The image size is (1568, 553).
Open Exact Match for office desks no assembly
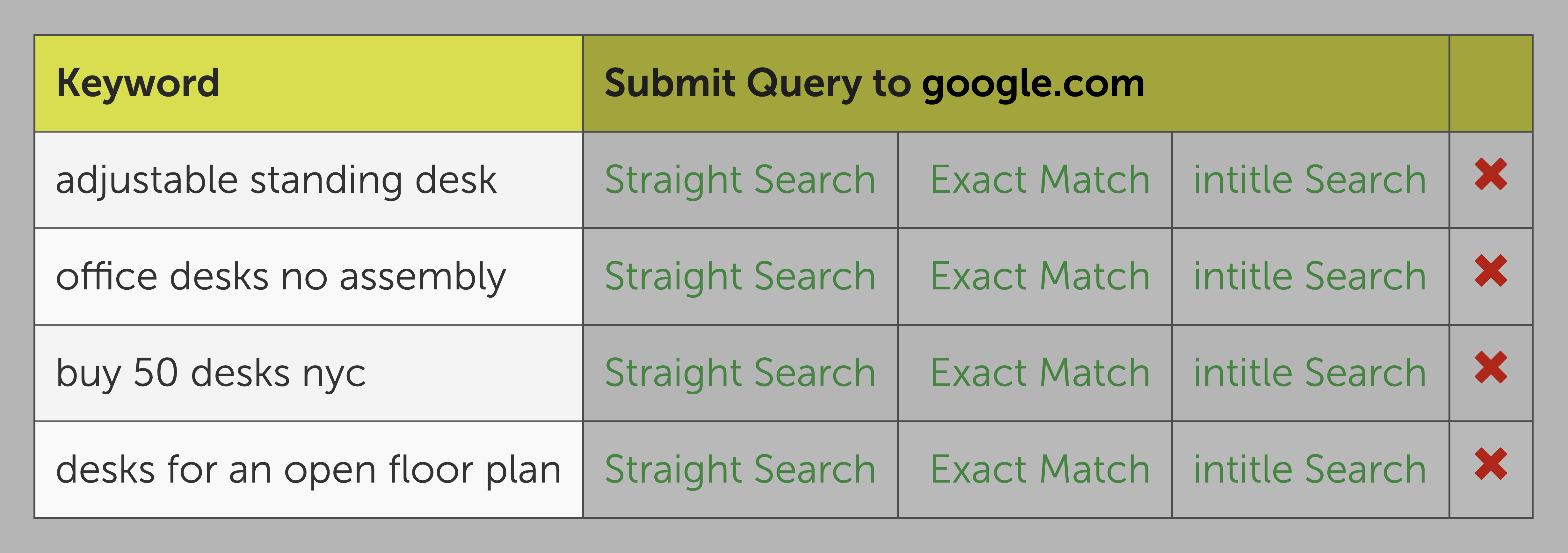(1040, 277)
